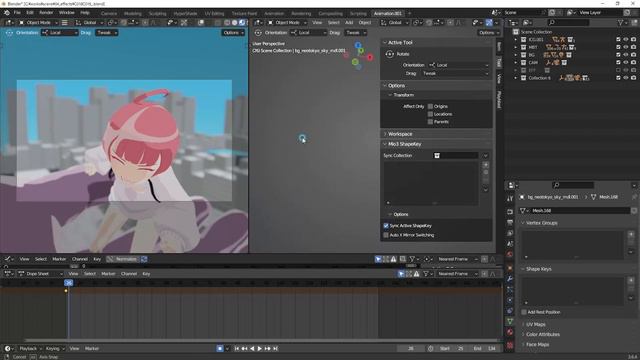
Task: Open the Select menu in right viewport
Action: coord(333,22)
